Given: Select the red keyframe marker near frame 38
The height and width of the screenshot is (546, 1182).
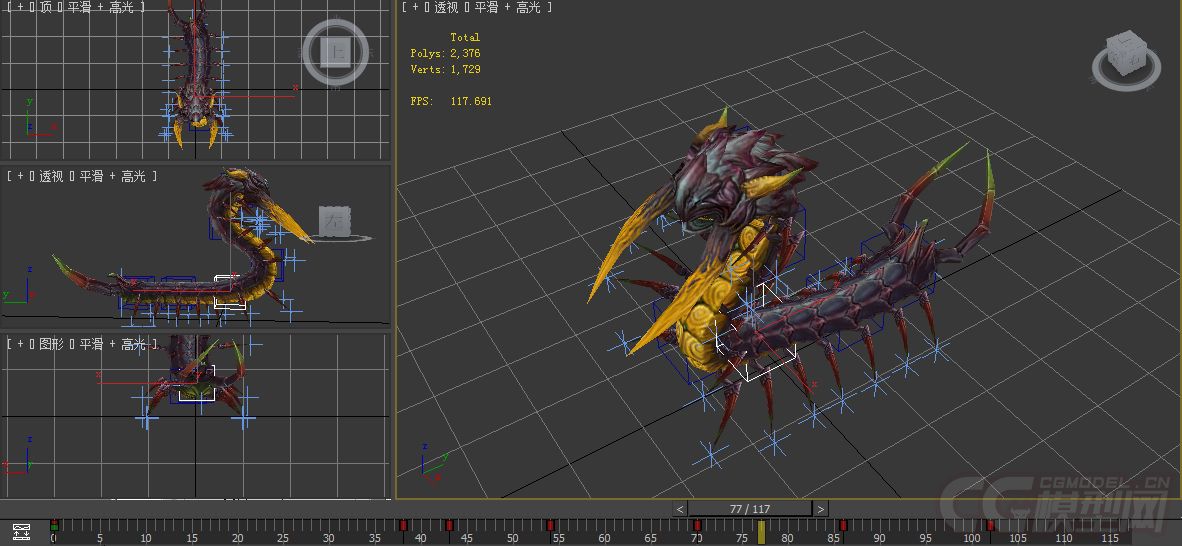Looking at the screenshot, I should coord(403,525).
